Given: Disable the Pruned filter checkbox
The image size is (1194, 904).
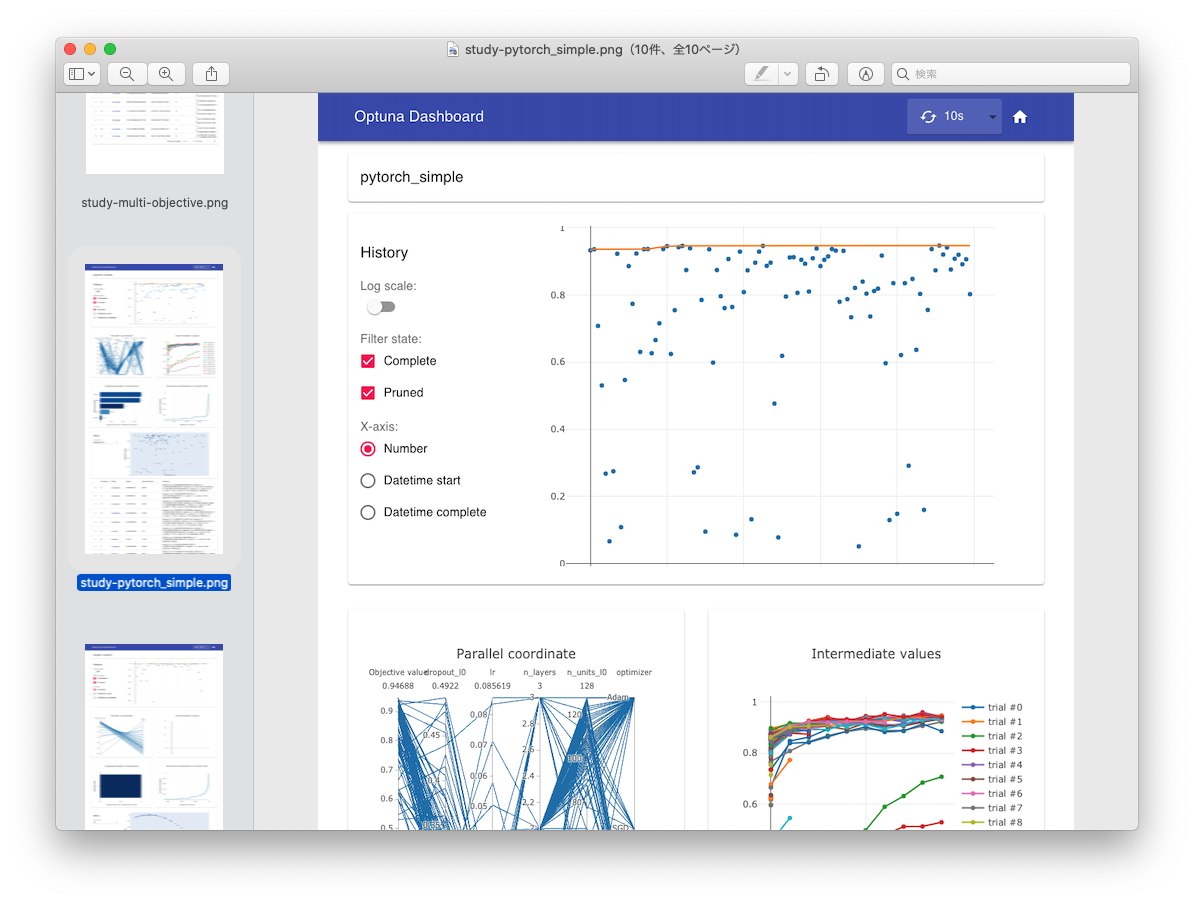Looking at the screenshot, I should tap(367, 392).
